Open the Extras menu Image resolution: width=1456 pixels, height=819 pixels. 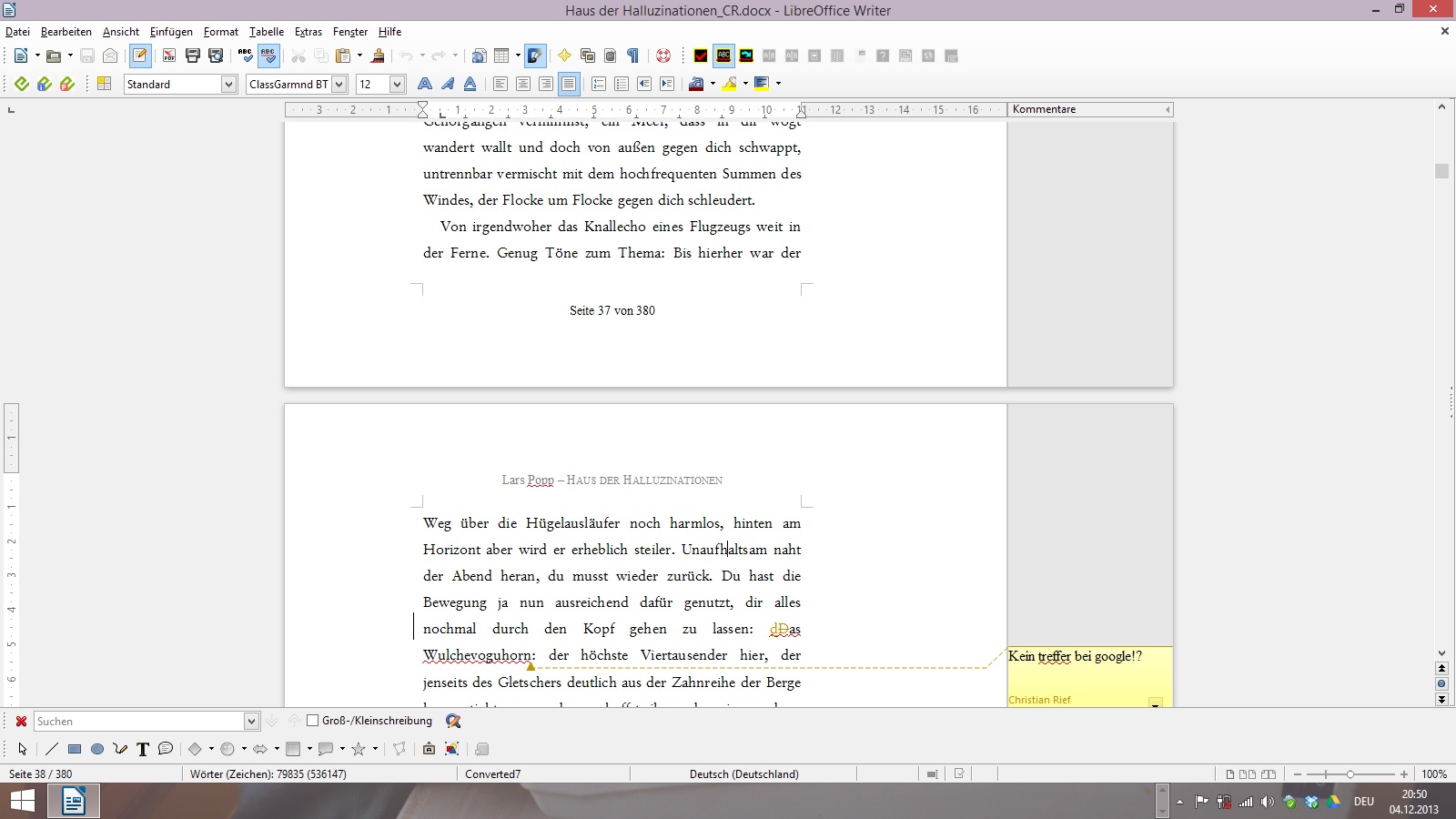tap(308, 32)
